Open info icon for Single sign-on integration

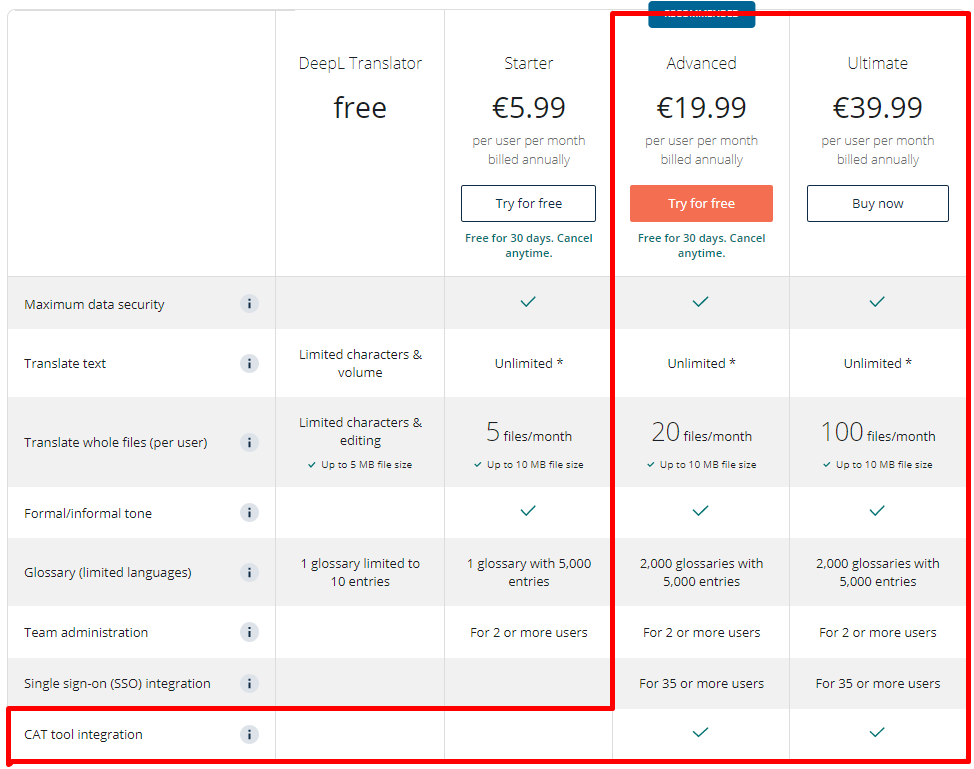249,684
